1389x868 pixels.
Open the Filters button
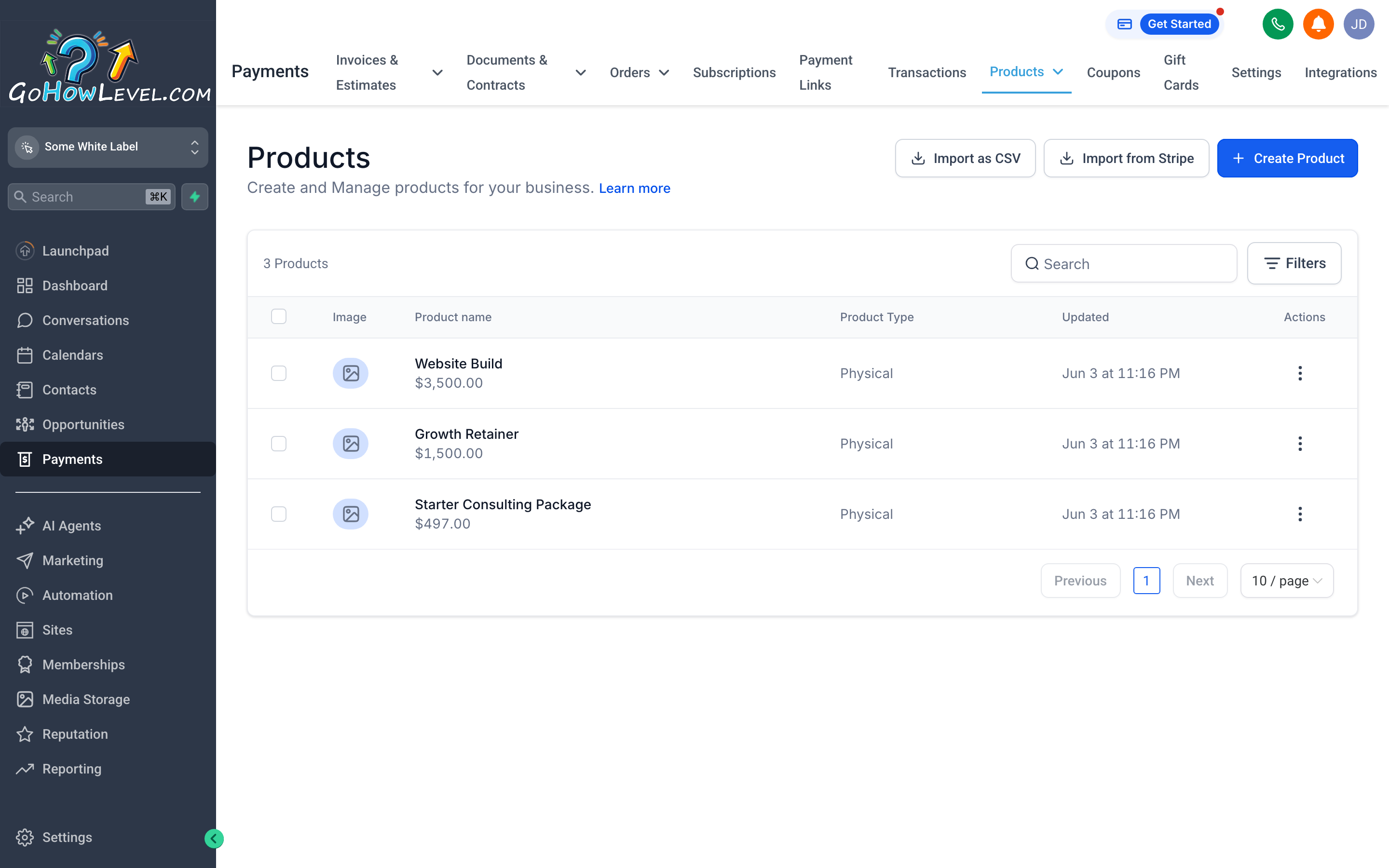point(1294,263)
